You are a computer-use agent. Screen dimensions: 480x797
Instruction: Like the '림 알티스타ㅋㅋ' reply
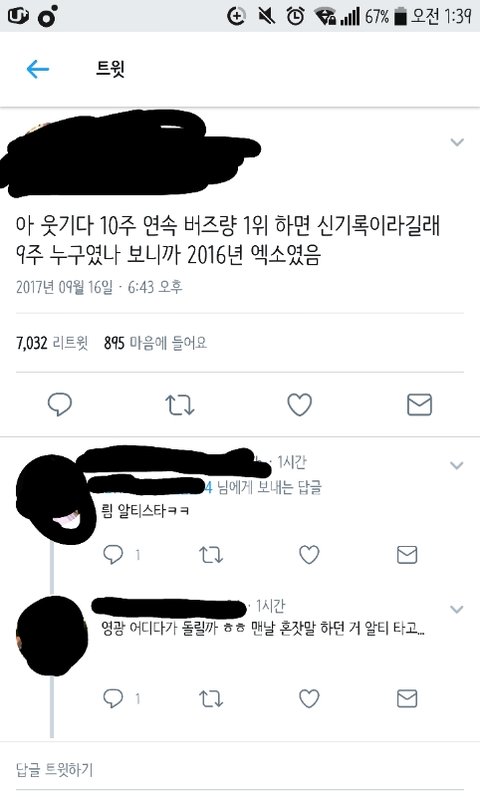point(309,555)
